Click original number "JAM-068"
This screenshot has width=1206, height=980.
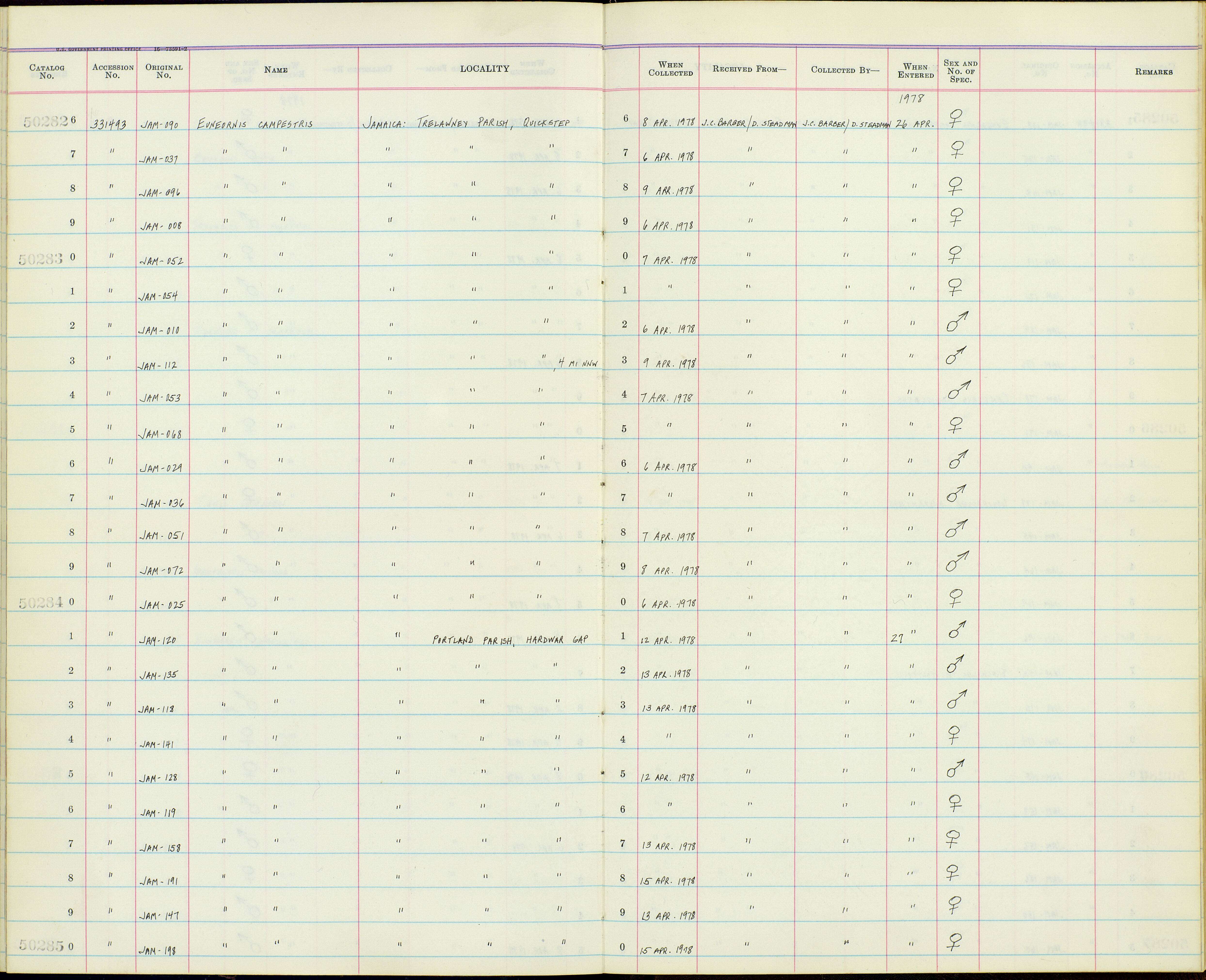[x=160, y=434]
